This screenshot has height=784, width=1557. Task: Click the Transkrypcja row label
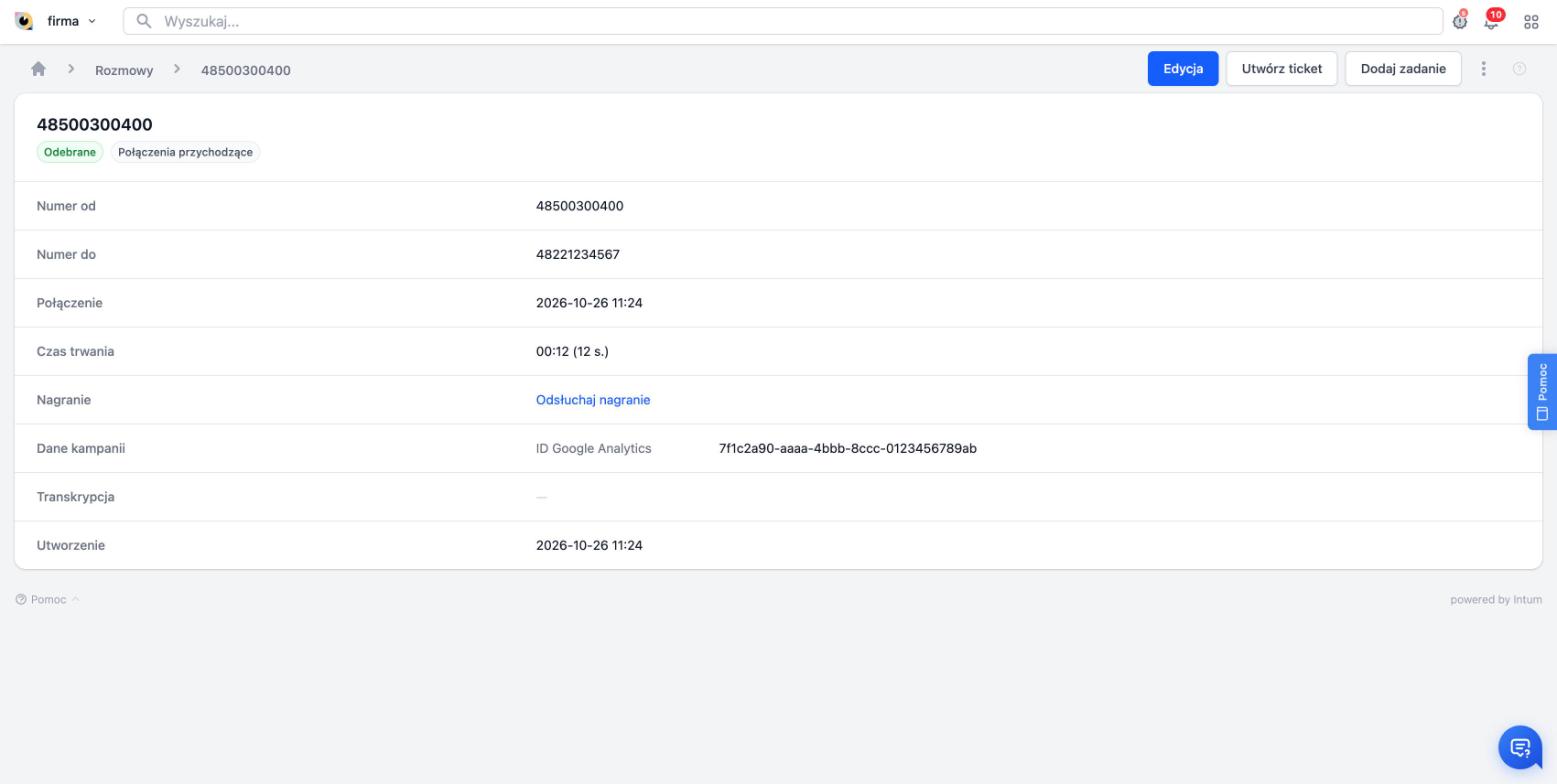pyautogui.click(x=76, y=497)
